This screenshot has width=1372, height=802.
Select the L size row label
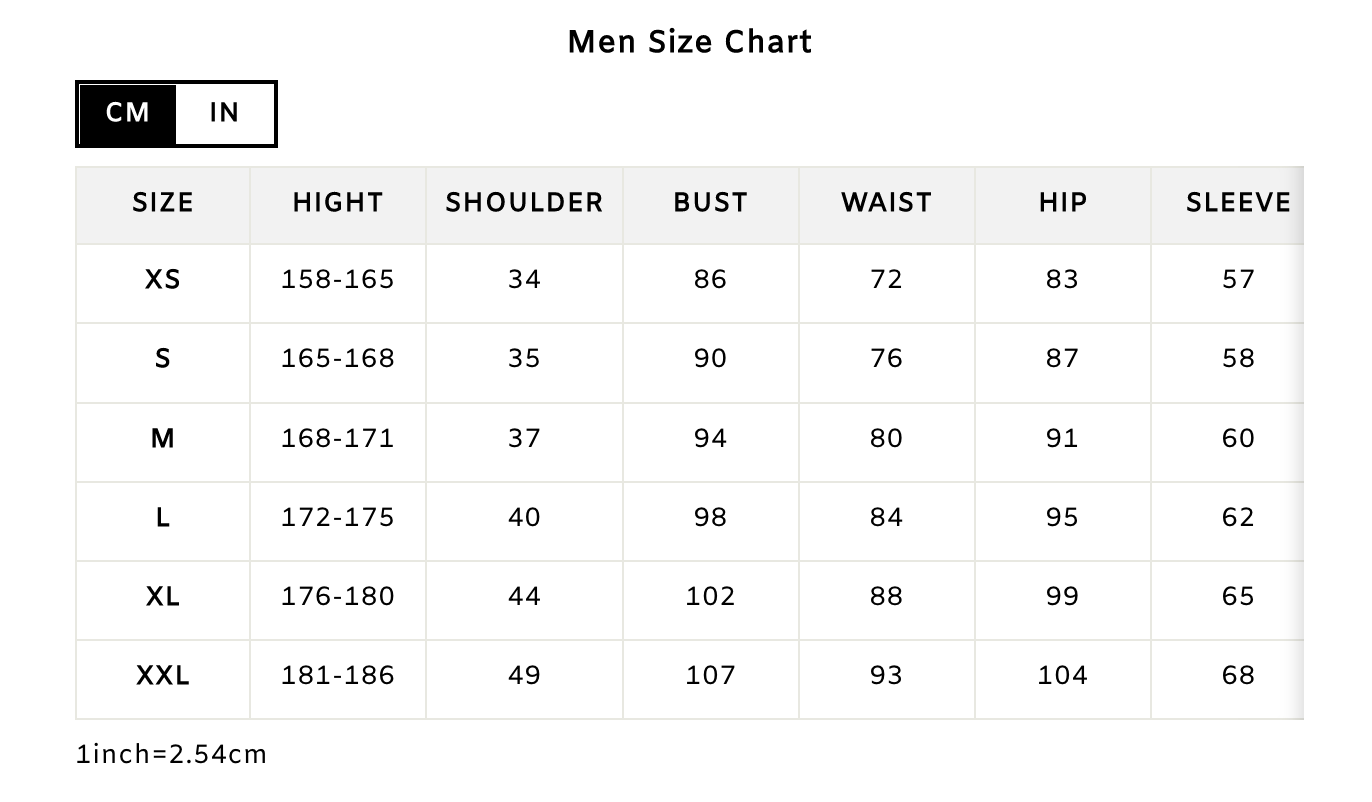click(x=163, y=518)
